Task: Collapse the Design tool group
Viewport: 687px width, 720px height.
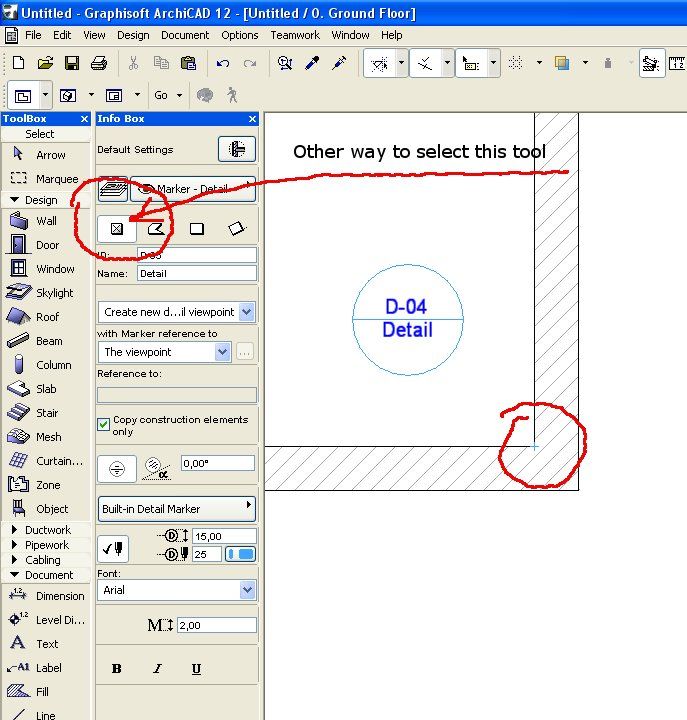Action: (14, 200)
